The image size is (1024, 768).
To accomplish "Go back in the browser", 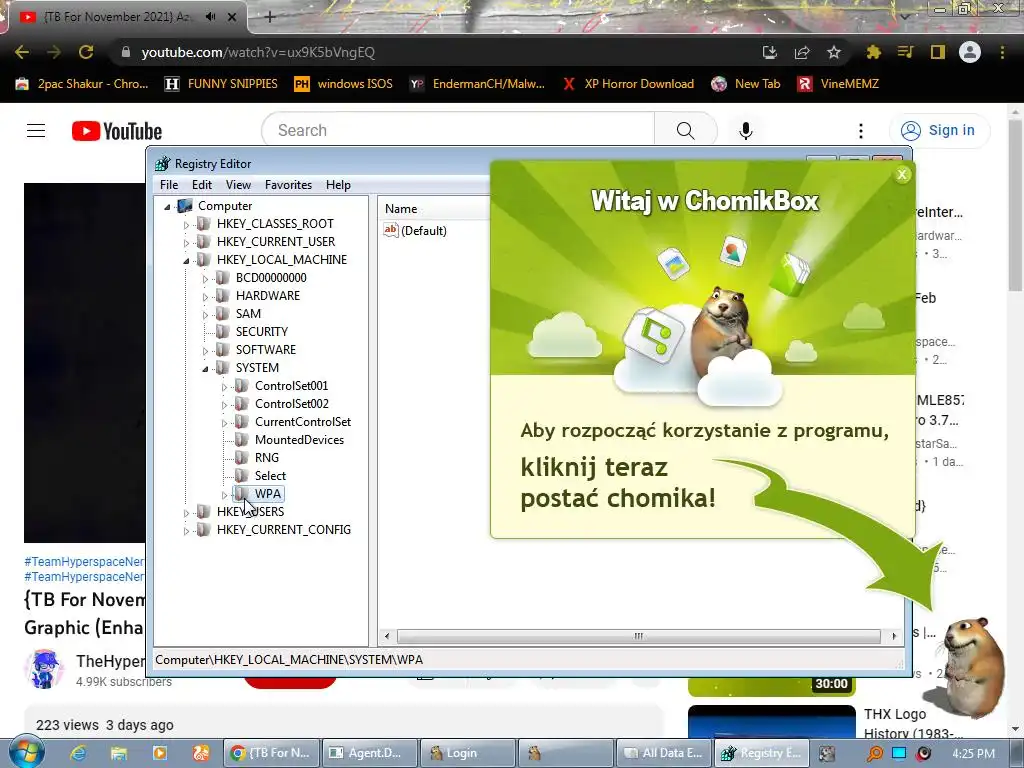I will click(22, 52).
